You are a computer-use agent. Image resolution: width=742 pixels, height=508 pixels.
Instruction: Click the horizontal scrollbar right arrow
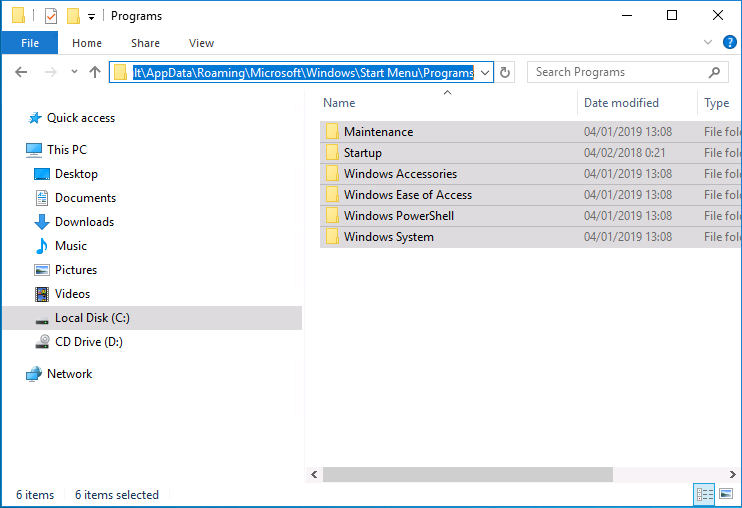(734, 474)
